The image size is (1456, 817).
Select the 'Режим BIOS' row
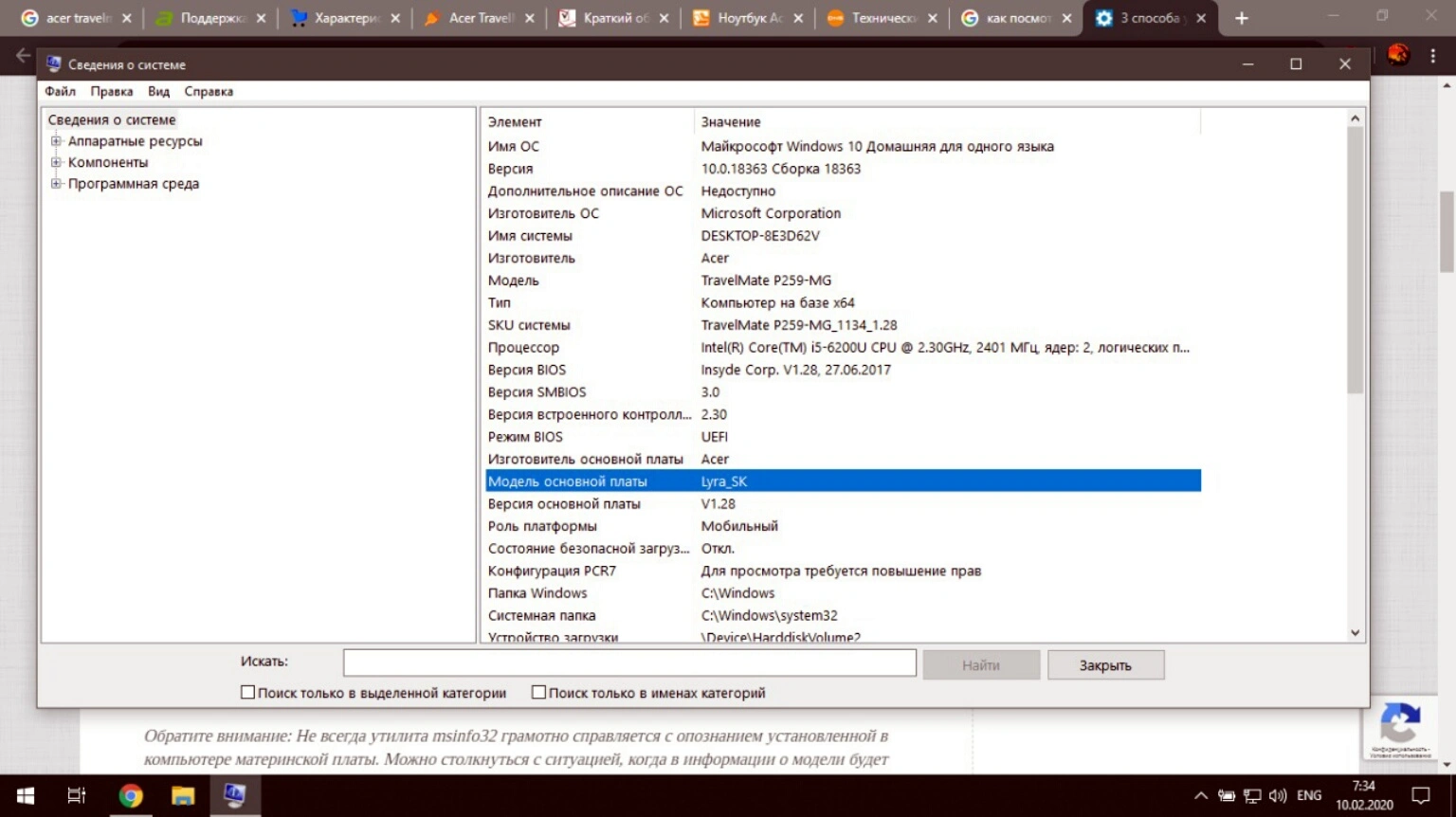click(x=843, y=437)
